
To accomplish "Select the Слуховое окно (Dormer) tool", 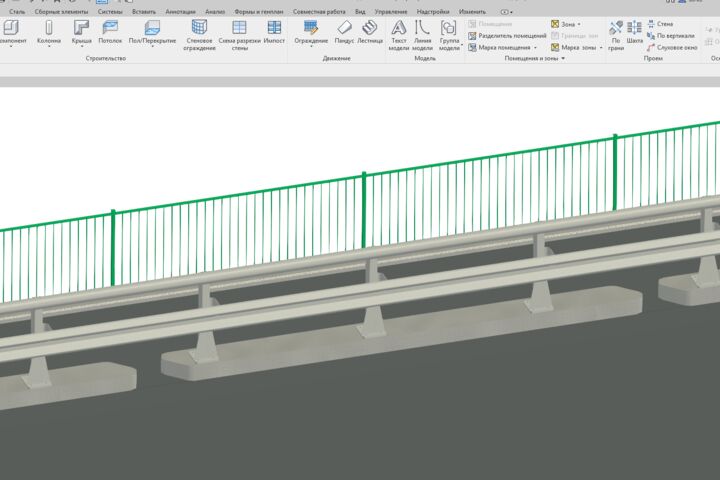I will [x=673, y=48].
